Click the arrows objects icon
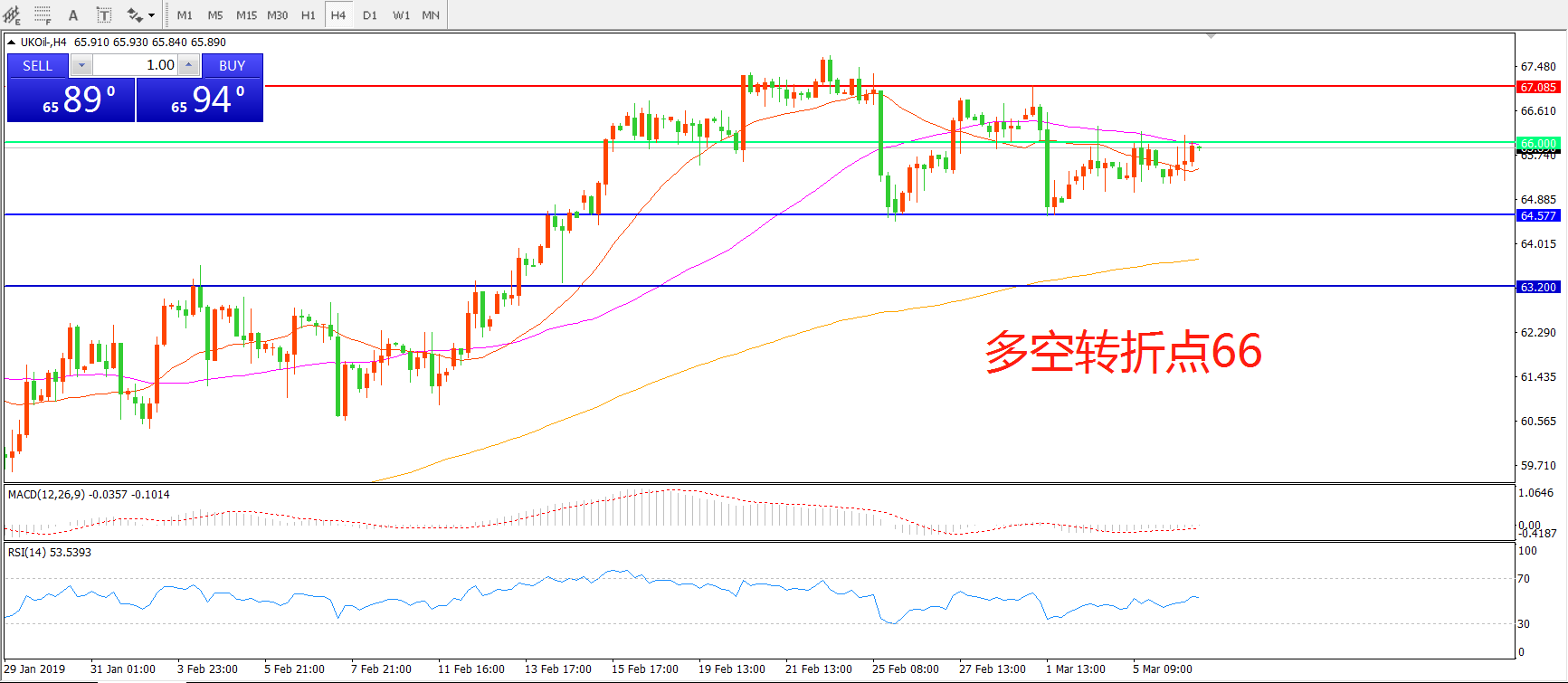Image resolution: width=1568 pixels, height=683 pixels. [135, 14]
